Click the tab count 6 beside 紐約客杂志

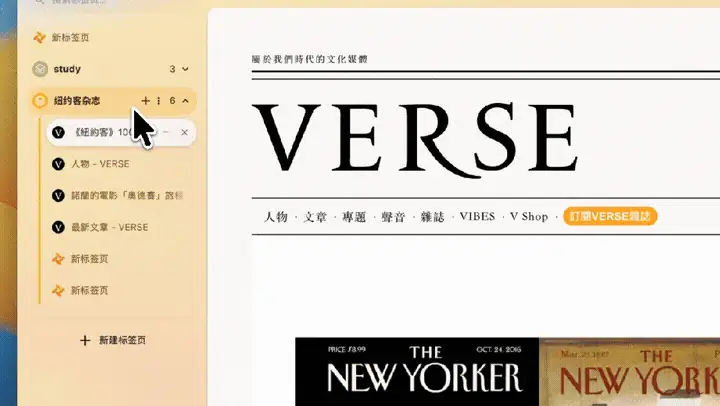(x=172, y=101)
